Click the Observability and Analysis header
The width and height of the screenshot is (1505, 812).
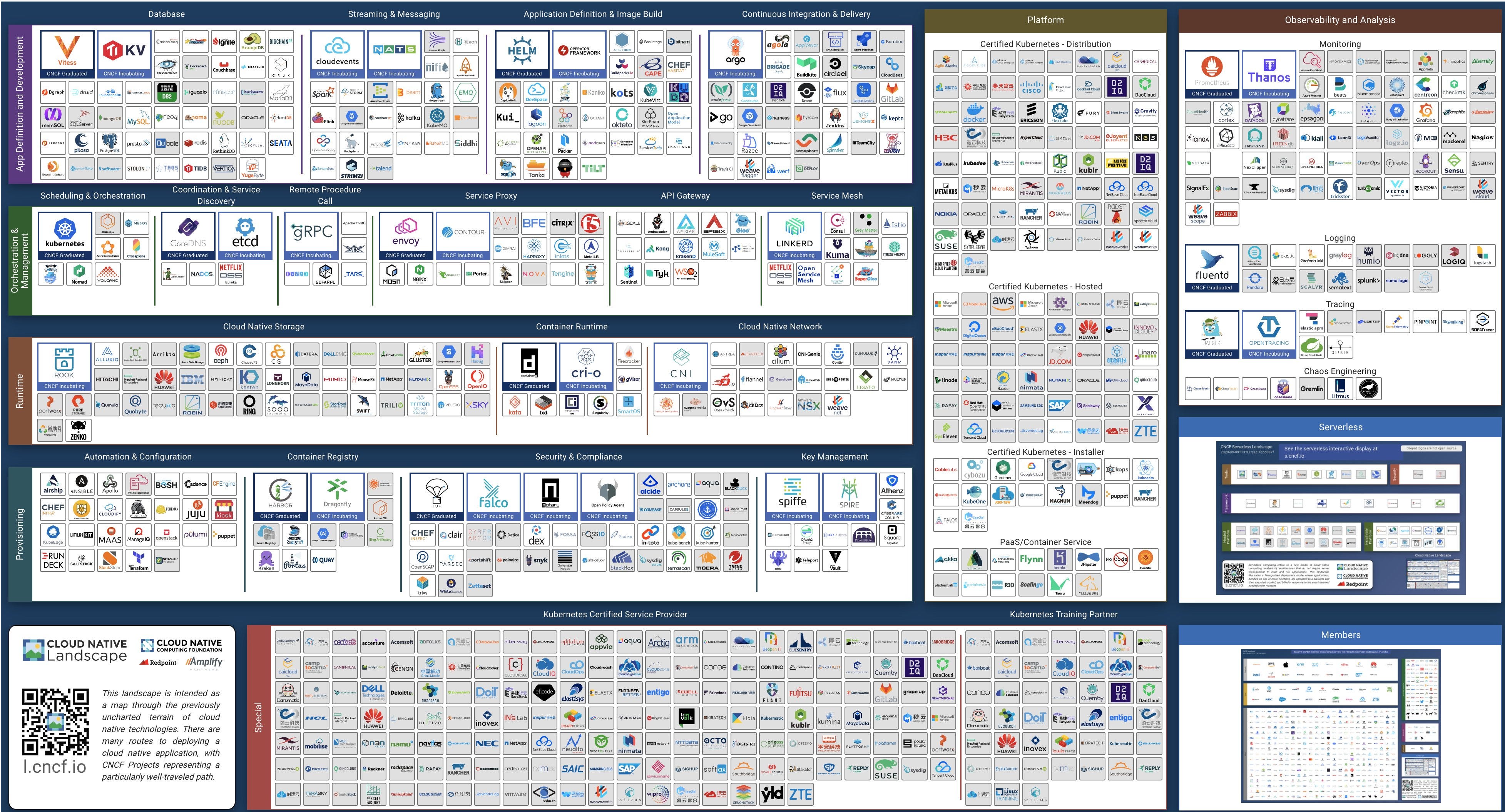[1339, 20]
